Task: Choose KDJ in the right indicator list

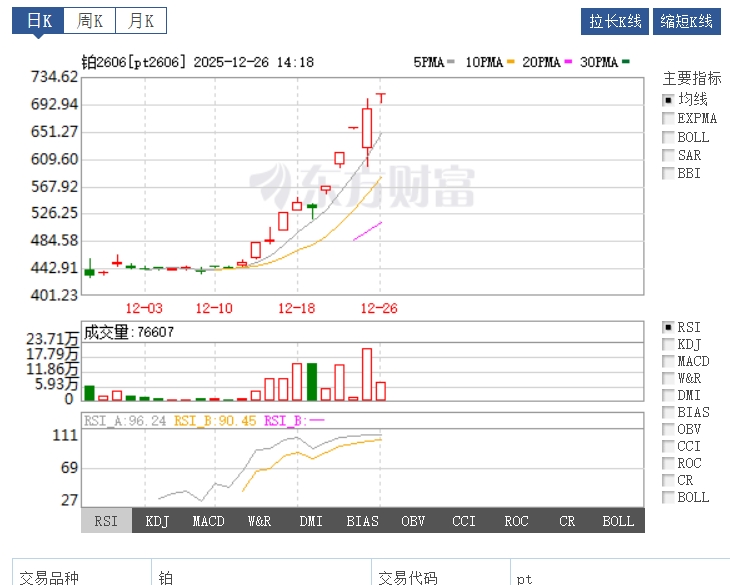Action: tap(668, 344)
